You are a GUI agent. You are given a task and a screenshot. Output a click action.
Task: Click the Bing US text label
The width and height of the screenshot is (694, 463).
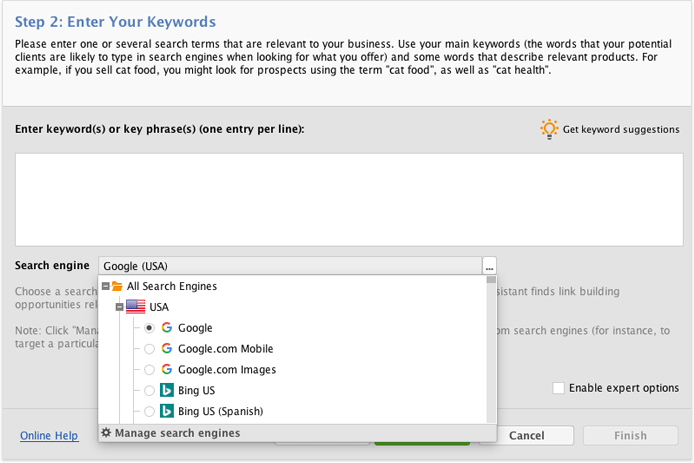(197, 390)
